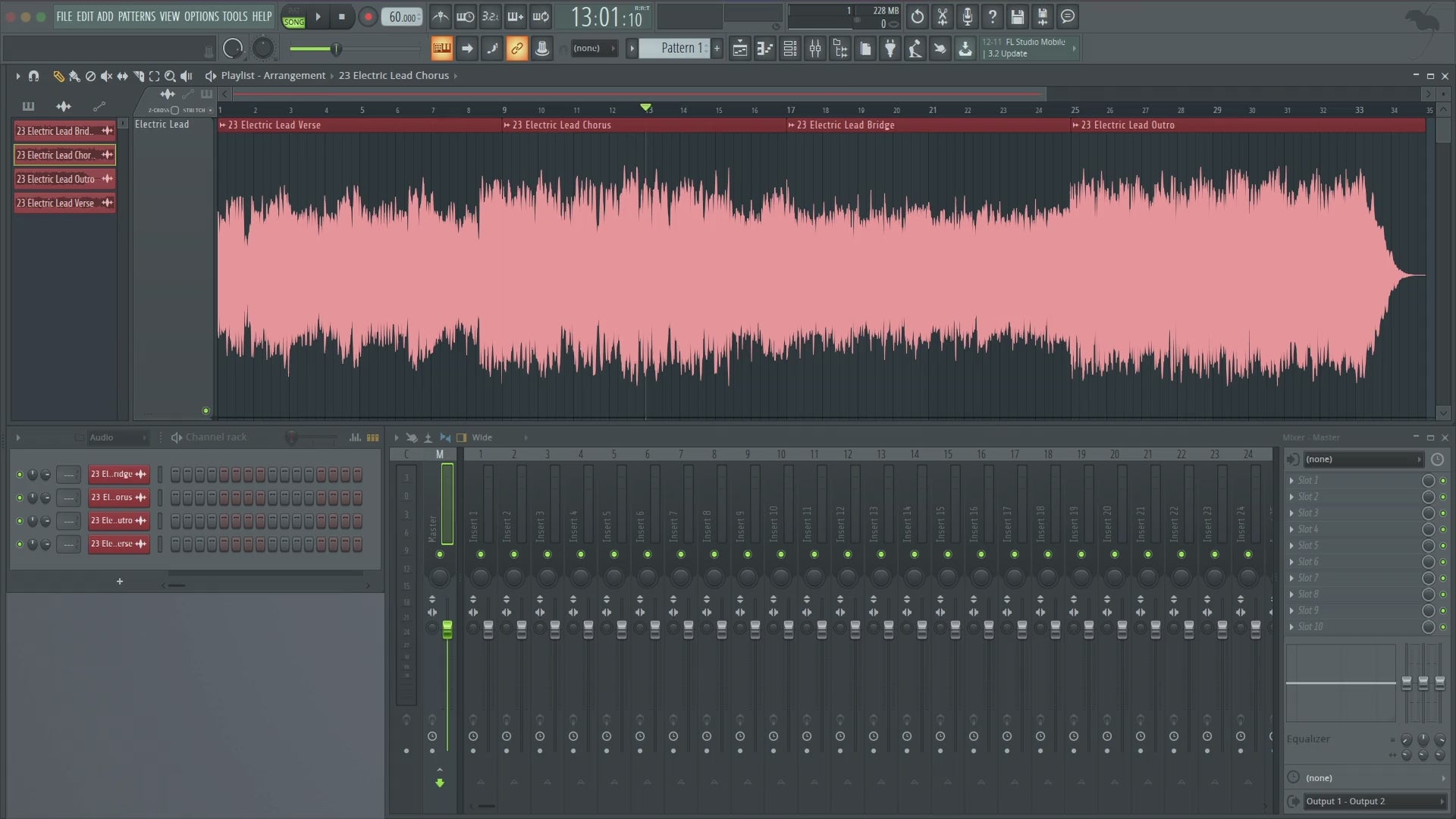Mute the 23 Ele..erse channel
The height and width of the screenshot is (819, 1456).
20,544
